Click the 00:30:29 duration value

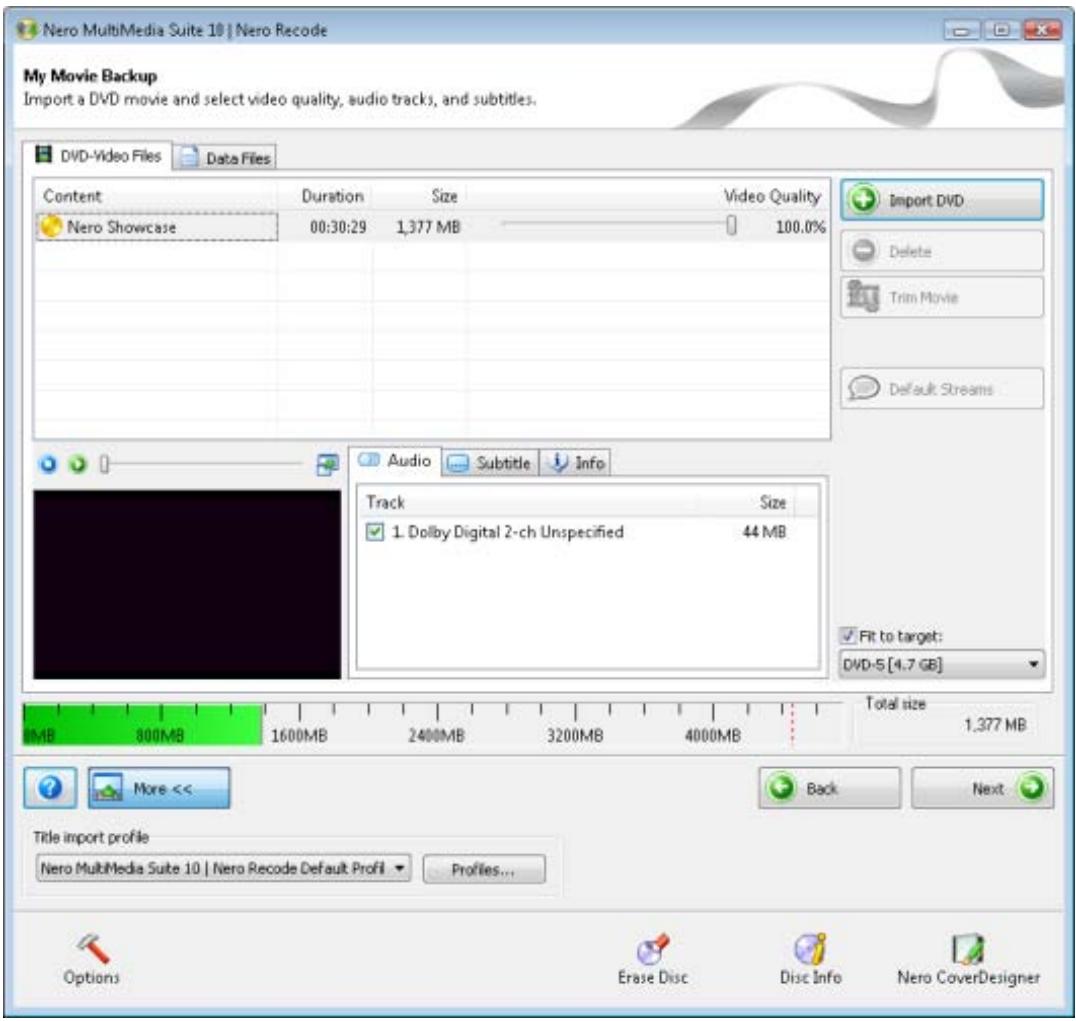pos(338,227)
